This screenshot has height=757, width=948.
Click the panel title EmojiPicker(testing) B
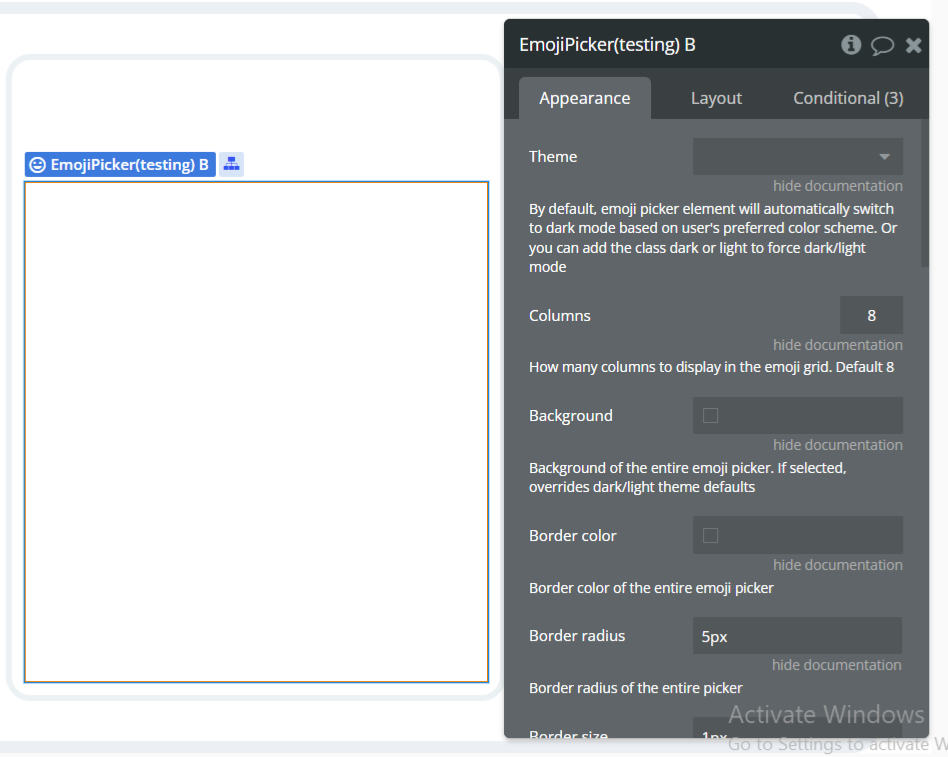(607, 45)
